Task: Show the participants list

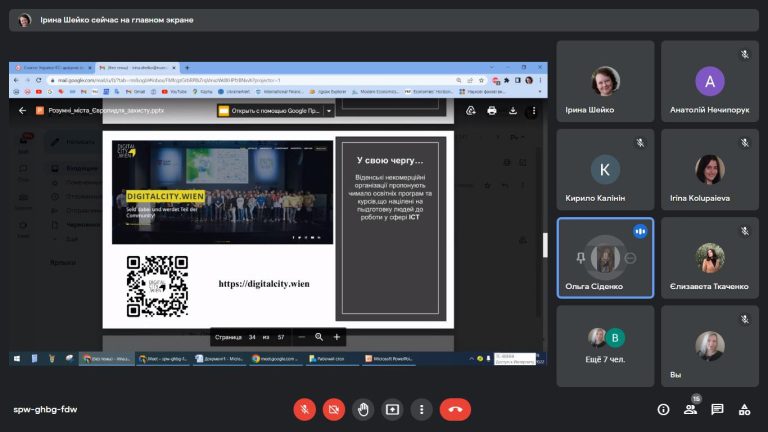Action: click(690, 409)
